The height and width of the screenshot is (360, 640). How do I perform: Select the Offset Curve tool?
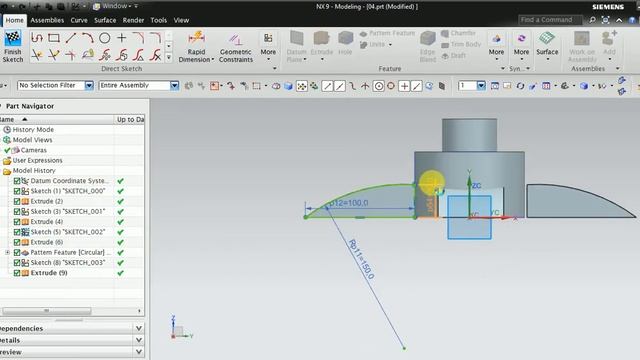point(88,54)
